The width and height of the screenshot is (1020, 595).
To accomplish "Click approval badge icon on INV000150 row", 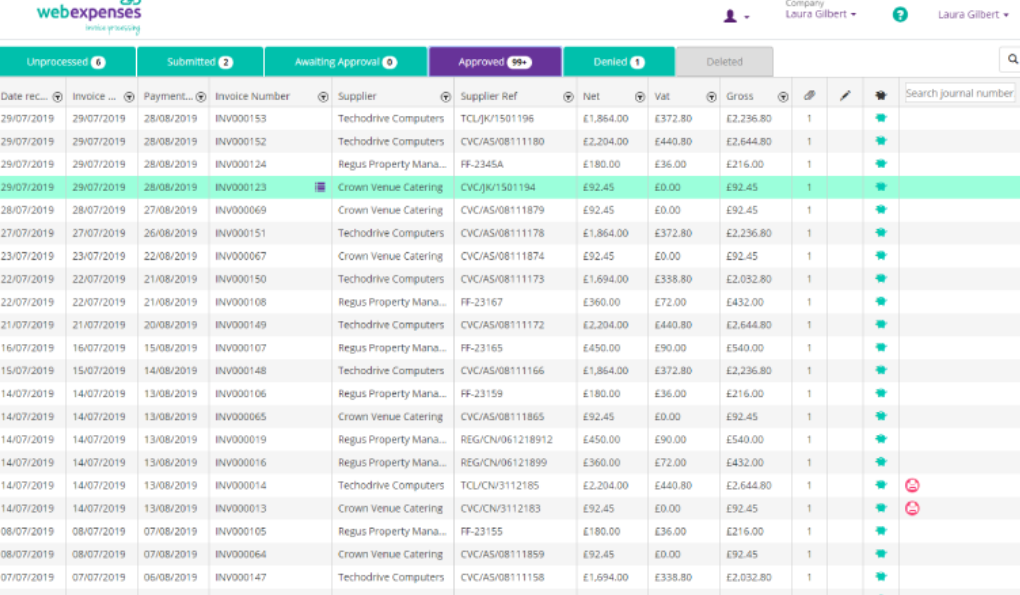I will click(881, 279).
